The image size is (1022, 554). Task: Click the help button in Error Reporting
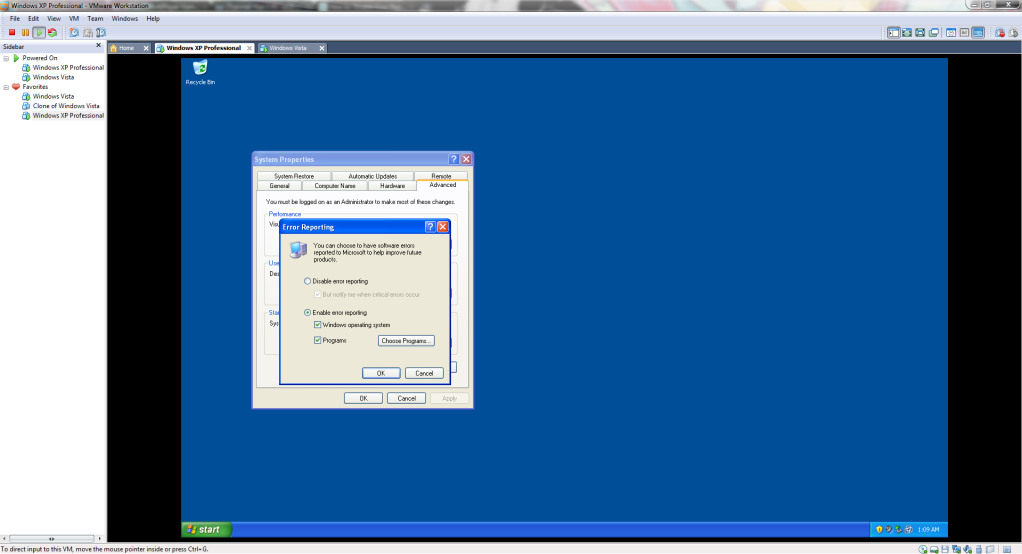click(430, 227)
